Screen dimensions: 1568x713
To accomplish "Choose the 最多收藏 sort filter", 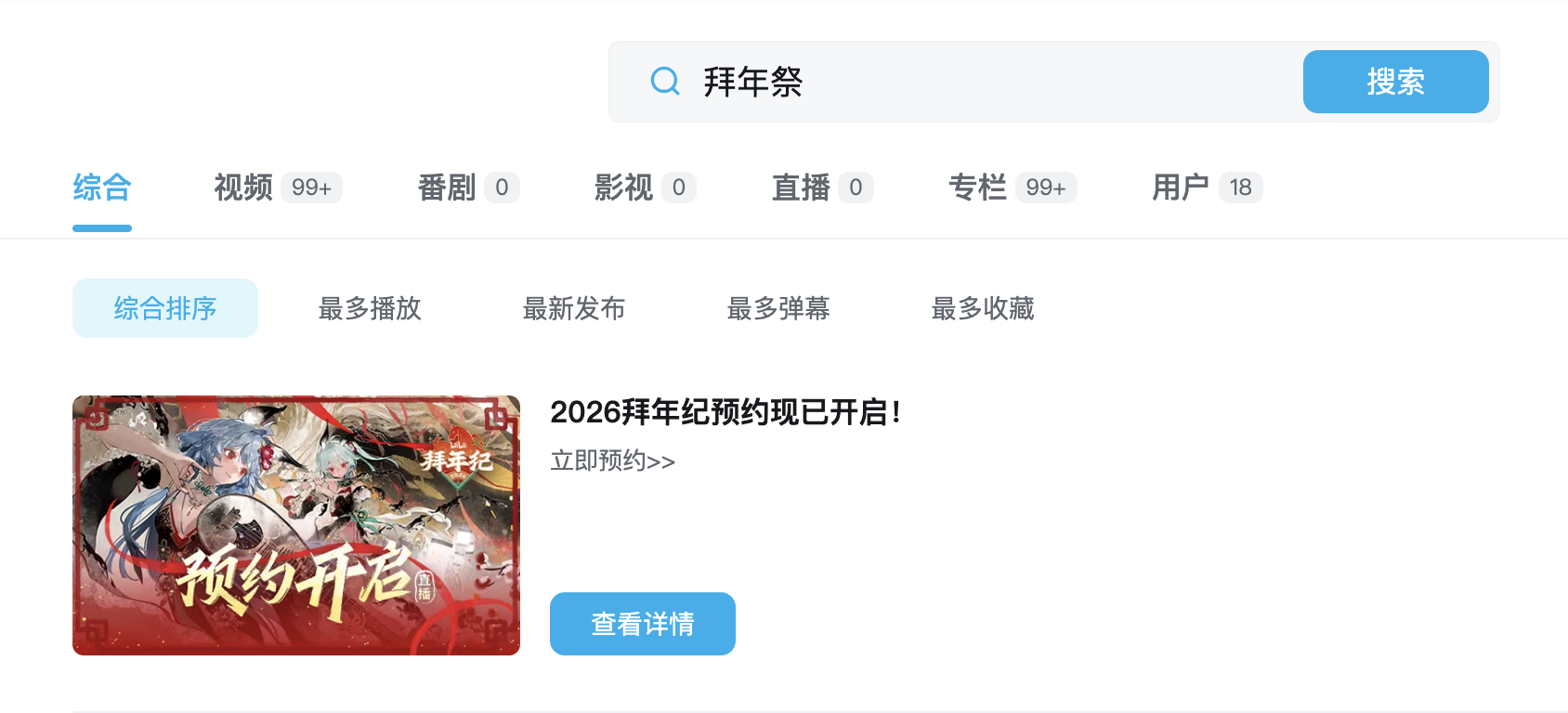I will tap(983, 308).
